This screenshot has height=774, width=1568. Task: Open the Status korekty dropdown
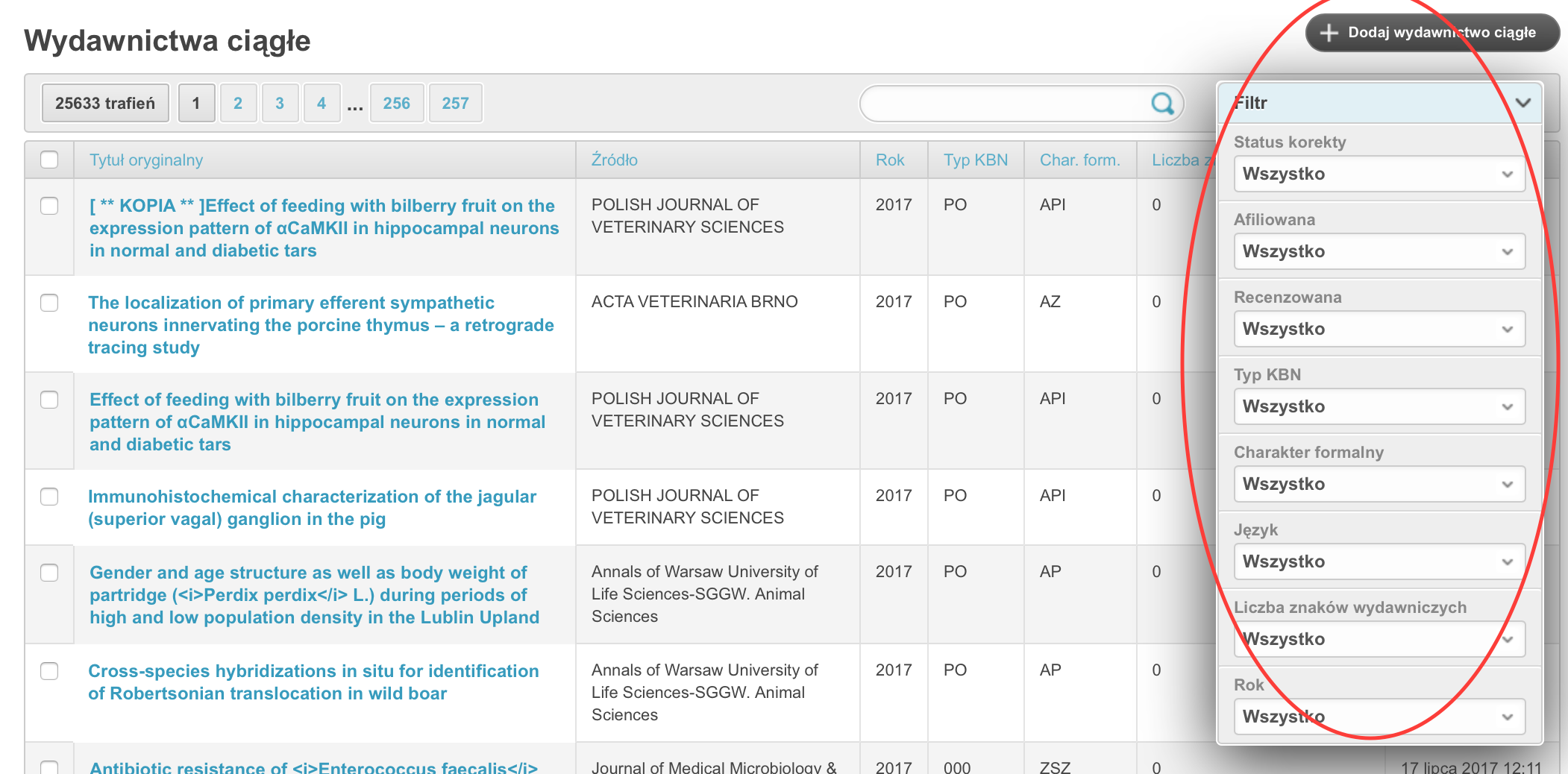click(x=1379, y=174)
